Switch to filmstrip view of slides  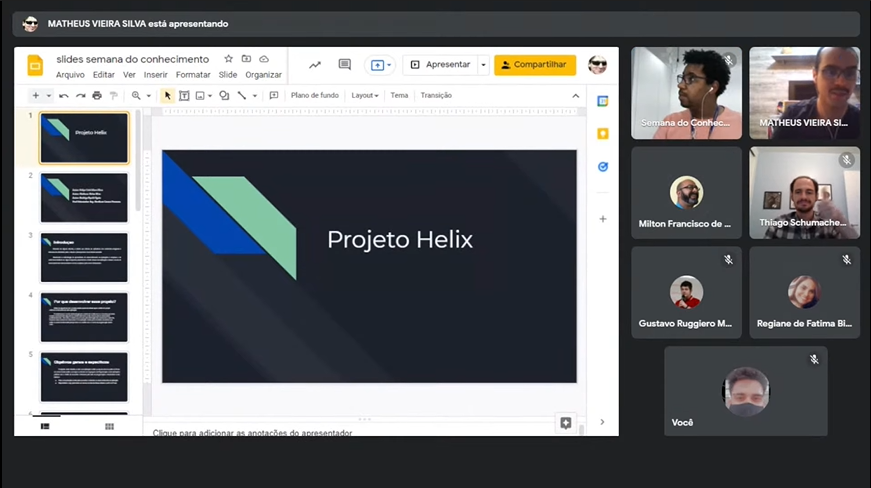tap(45, 427)
